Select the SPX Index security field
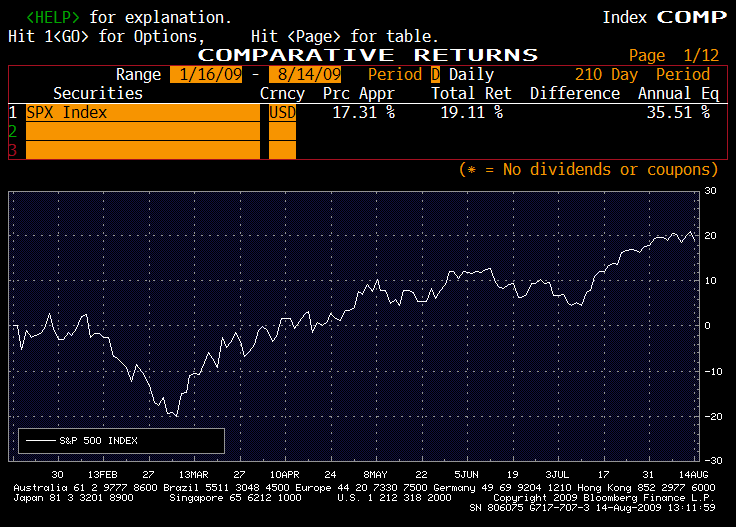The width and height of the screenshot is (736, 527). pyautogui.click(x=143, y=113)
